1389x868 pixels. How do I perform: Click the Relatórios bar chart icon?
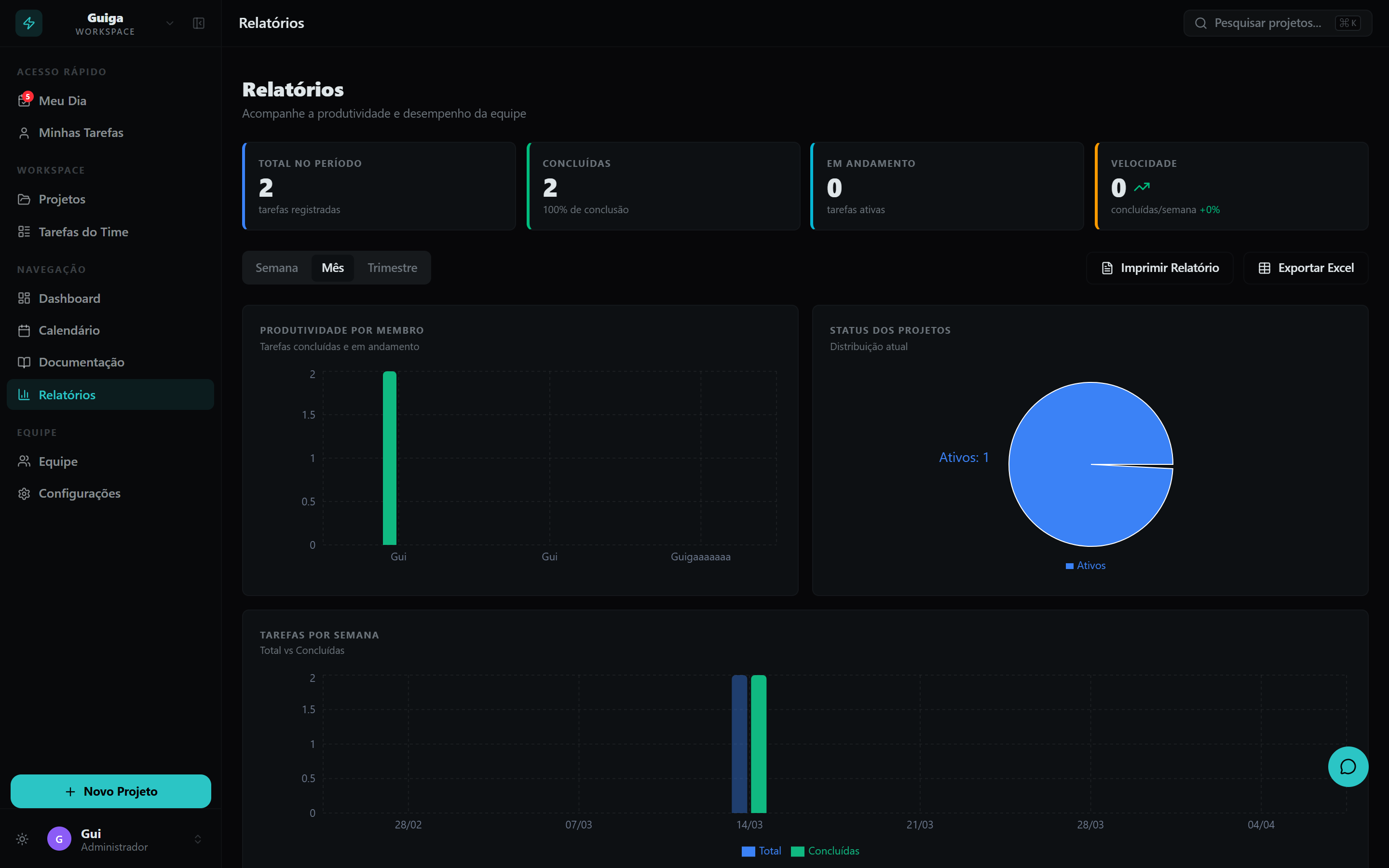pyautogui.click(x=24, y=394)
